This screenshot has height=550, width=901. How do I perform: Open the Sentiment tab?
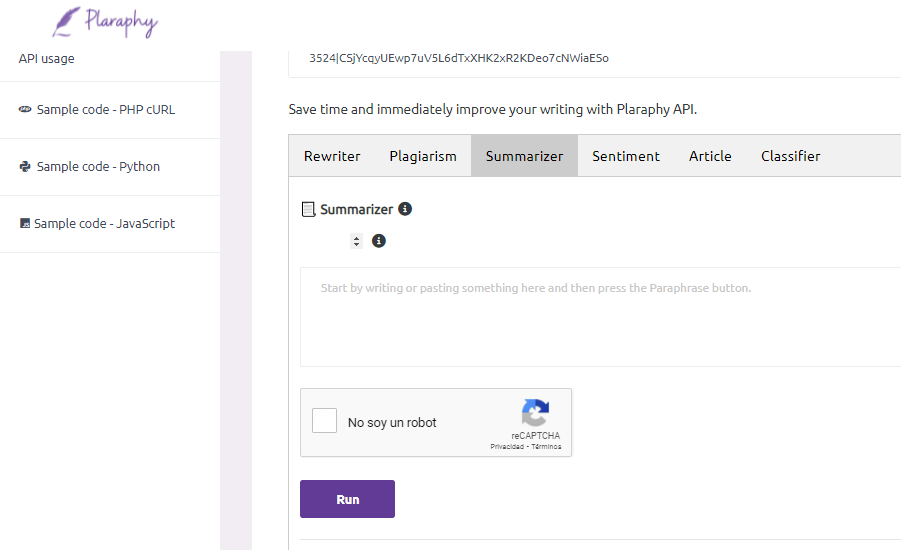tap(626, 156)
